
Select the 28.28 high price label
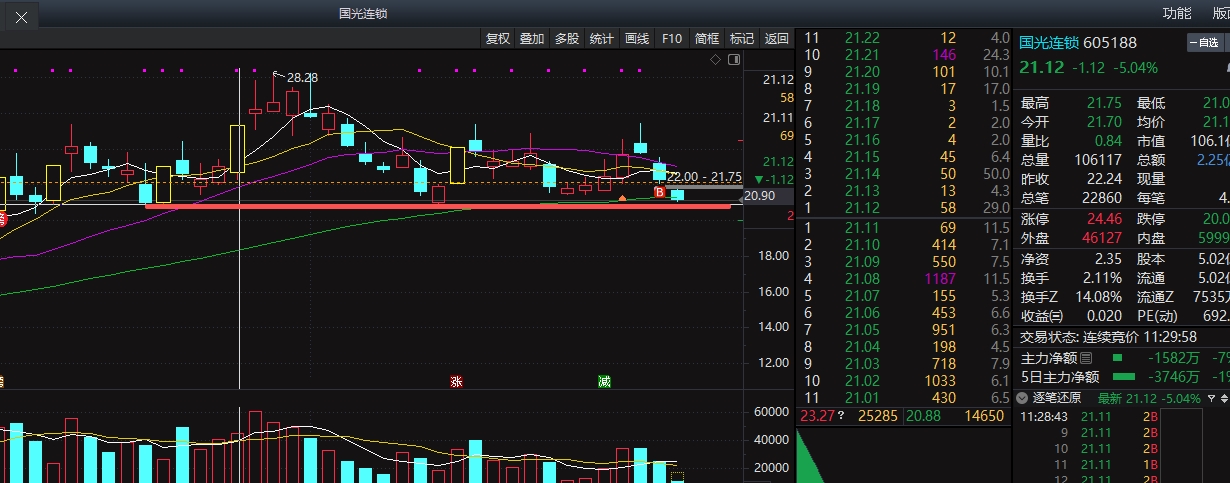[x=301, y=77]
